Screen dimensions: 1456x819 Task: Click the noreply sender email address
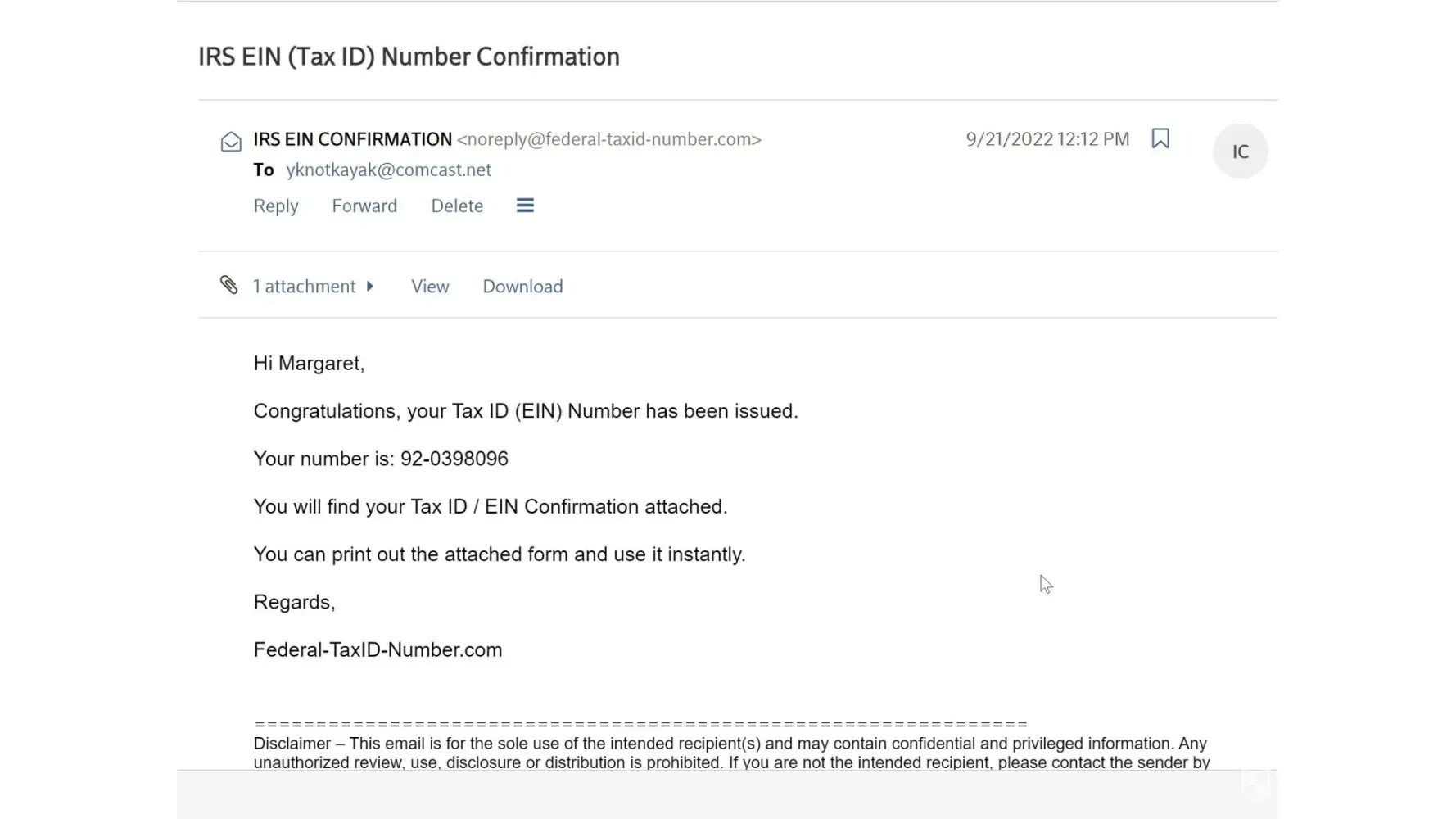609,139
